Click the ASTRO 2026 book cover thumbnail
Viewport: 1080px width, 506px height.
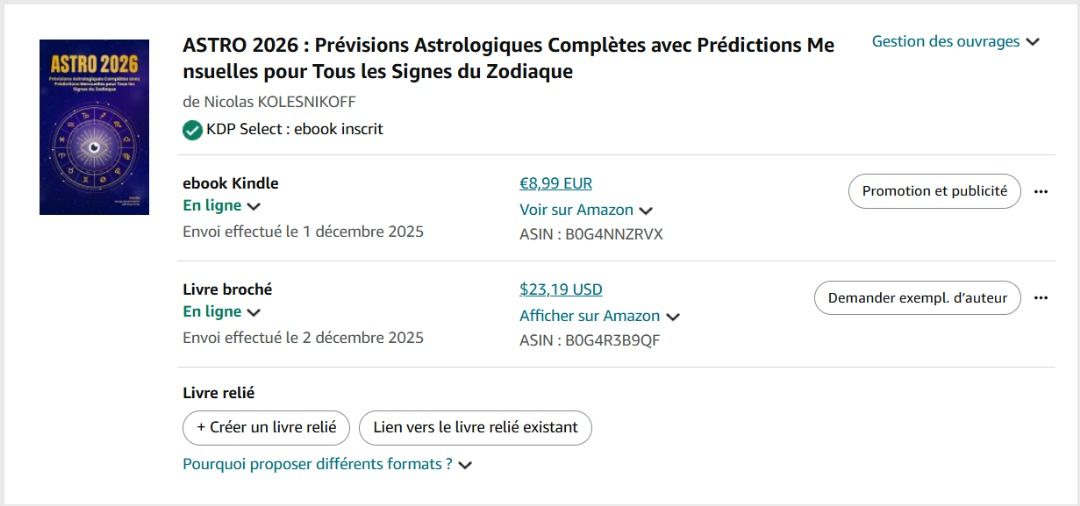[94, 127]
